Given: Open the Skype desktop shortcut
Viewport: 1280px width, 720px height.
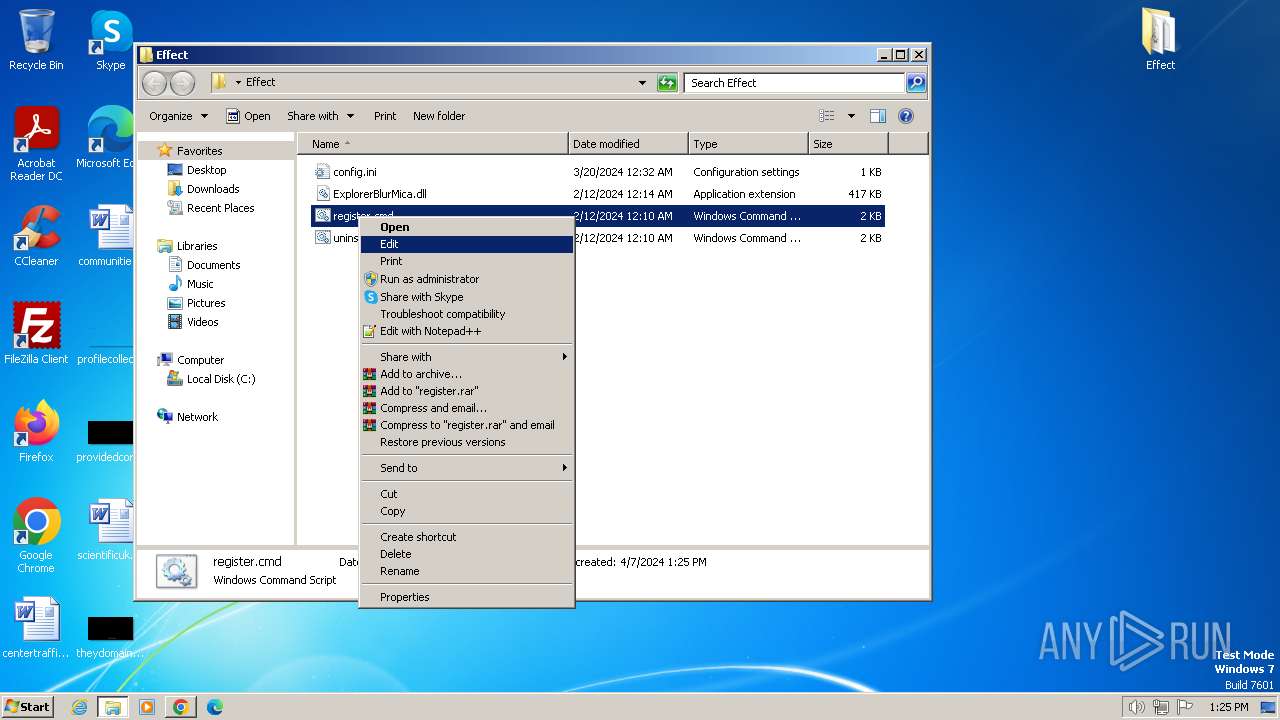Looking at the screenshot, I should [x=110, y=40].
